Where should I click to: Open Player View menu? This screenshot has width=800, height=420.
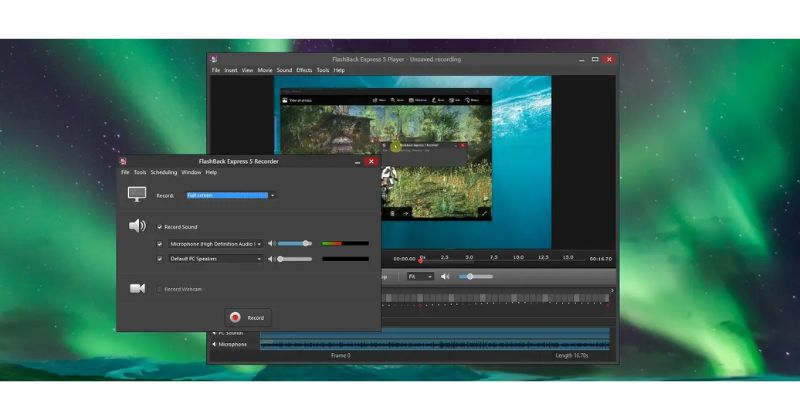pos(247,70)
